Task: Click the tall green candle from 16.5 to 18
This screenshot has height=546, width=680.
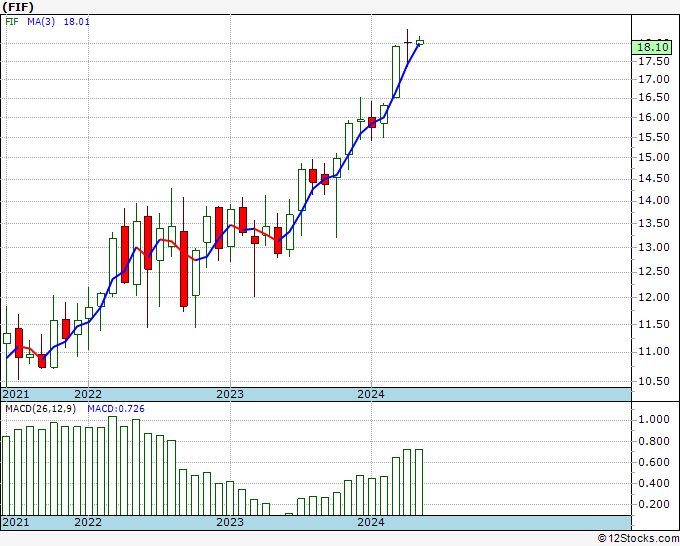Action: click(396, 72)
